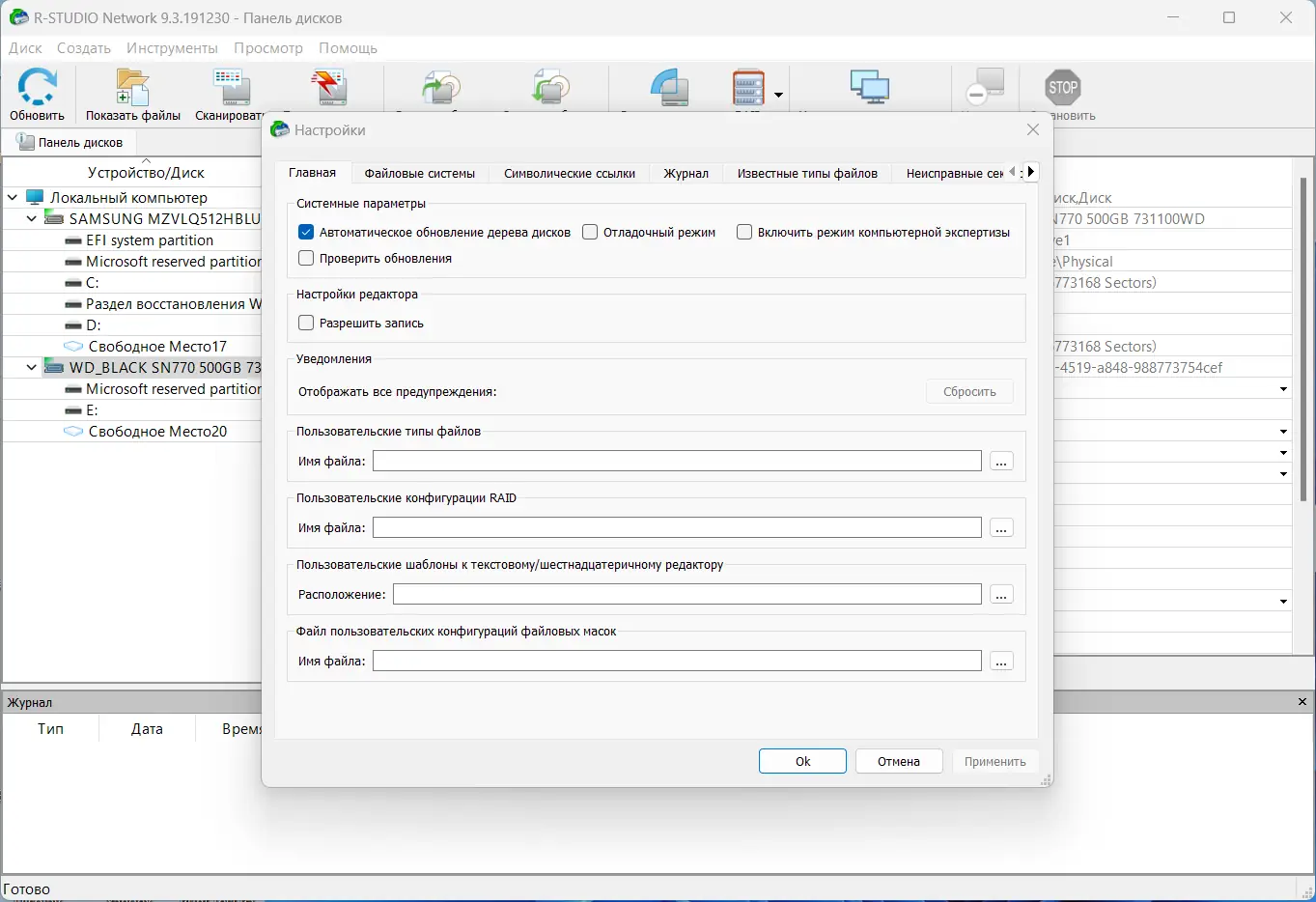Open the Просмотр menu
Viewport: 1316px width, 902px height.
[268, 47]
